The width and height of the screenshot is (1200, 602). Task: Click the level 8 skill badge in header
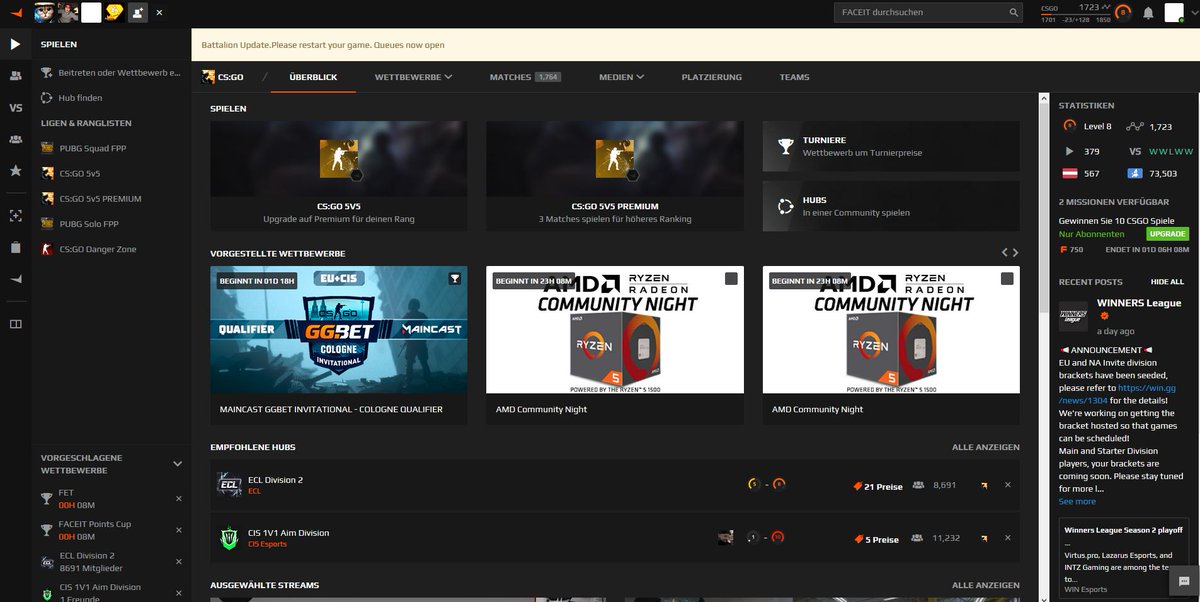[x=1124, y=13]
